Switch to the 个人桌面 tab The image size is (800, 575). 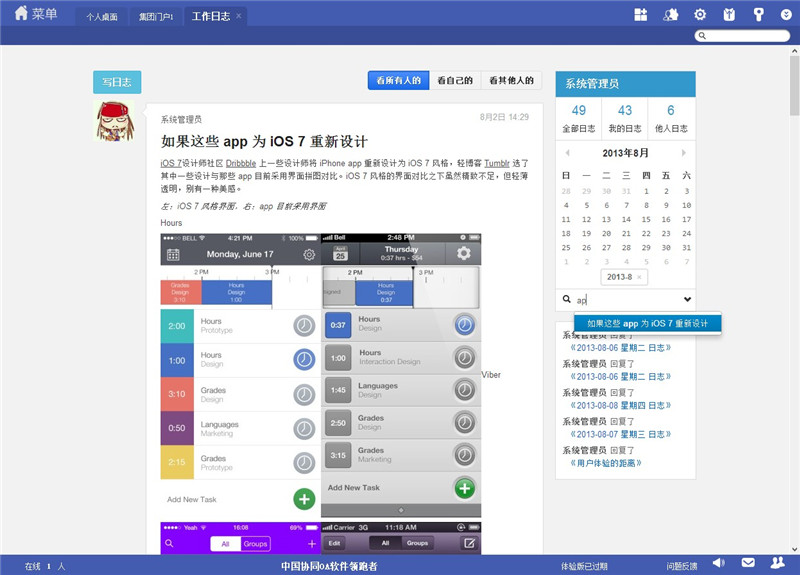click(x=102, y=16)
